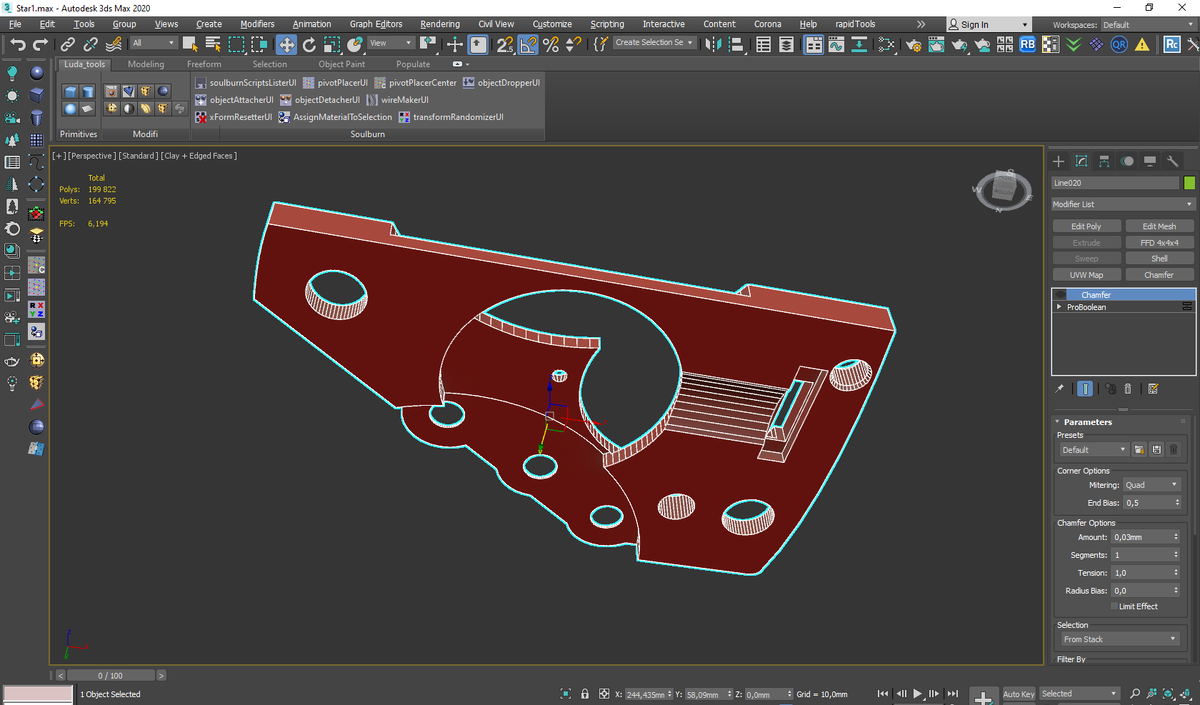1200x705 pixels.
Task: Activate the Select and Link tool
Action: pos(67,44)
